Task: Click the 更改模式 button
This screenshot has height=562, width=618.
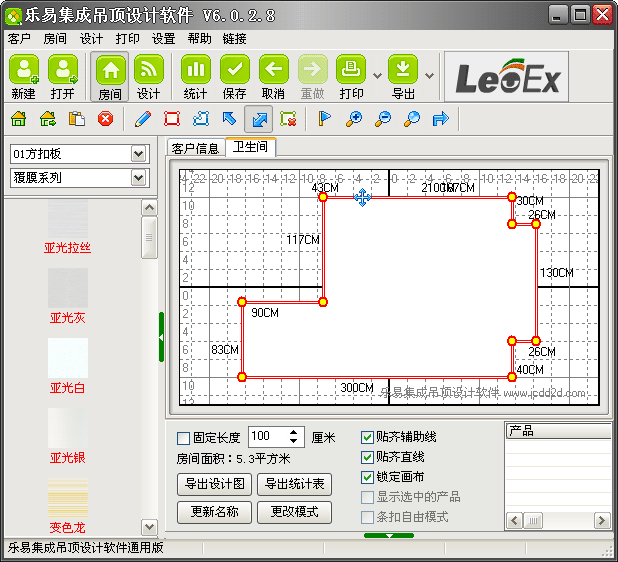Action: click(294, 512)
